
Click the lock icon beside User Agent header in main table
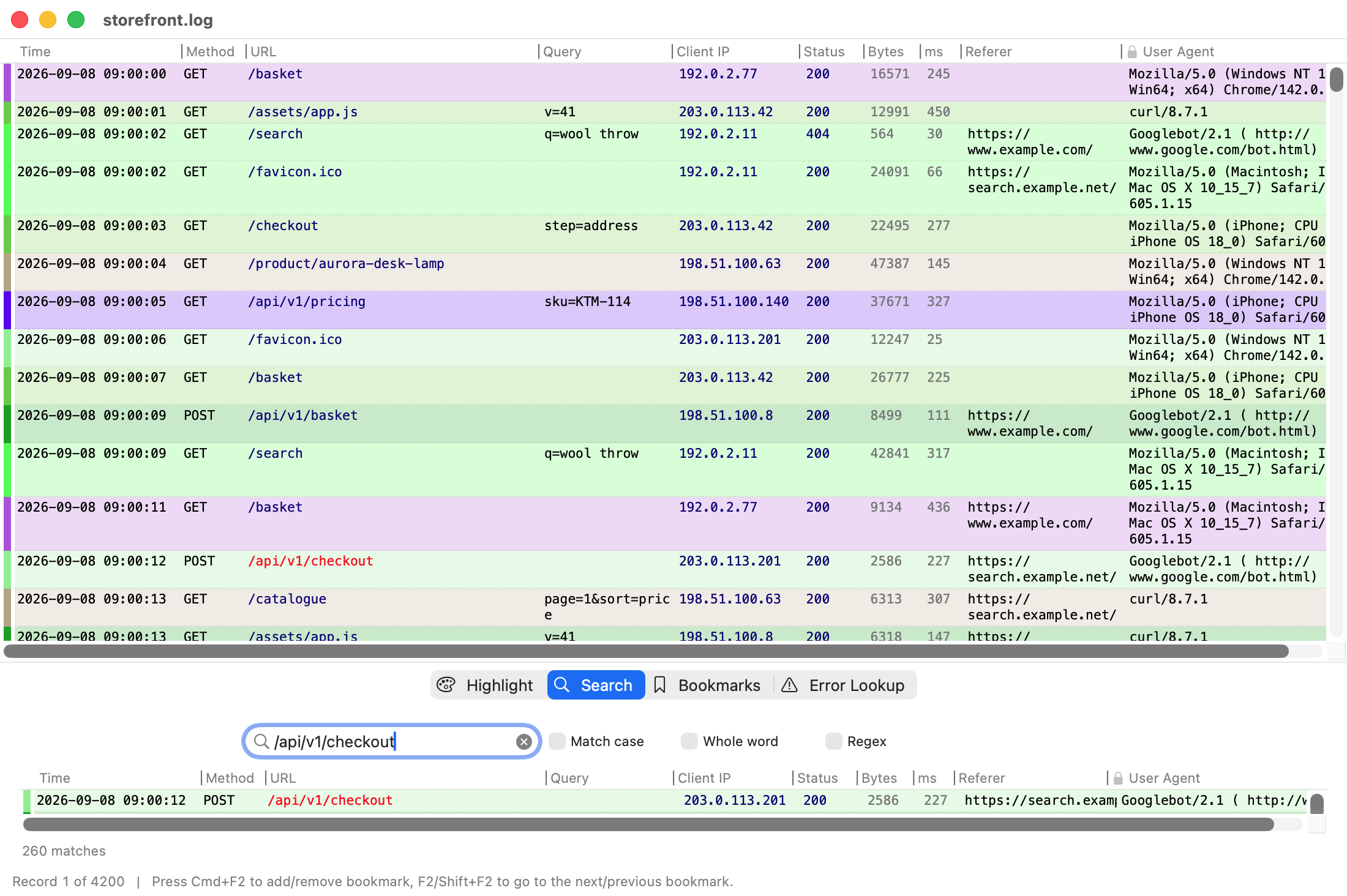tap(1132, 52)
